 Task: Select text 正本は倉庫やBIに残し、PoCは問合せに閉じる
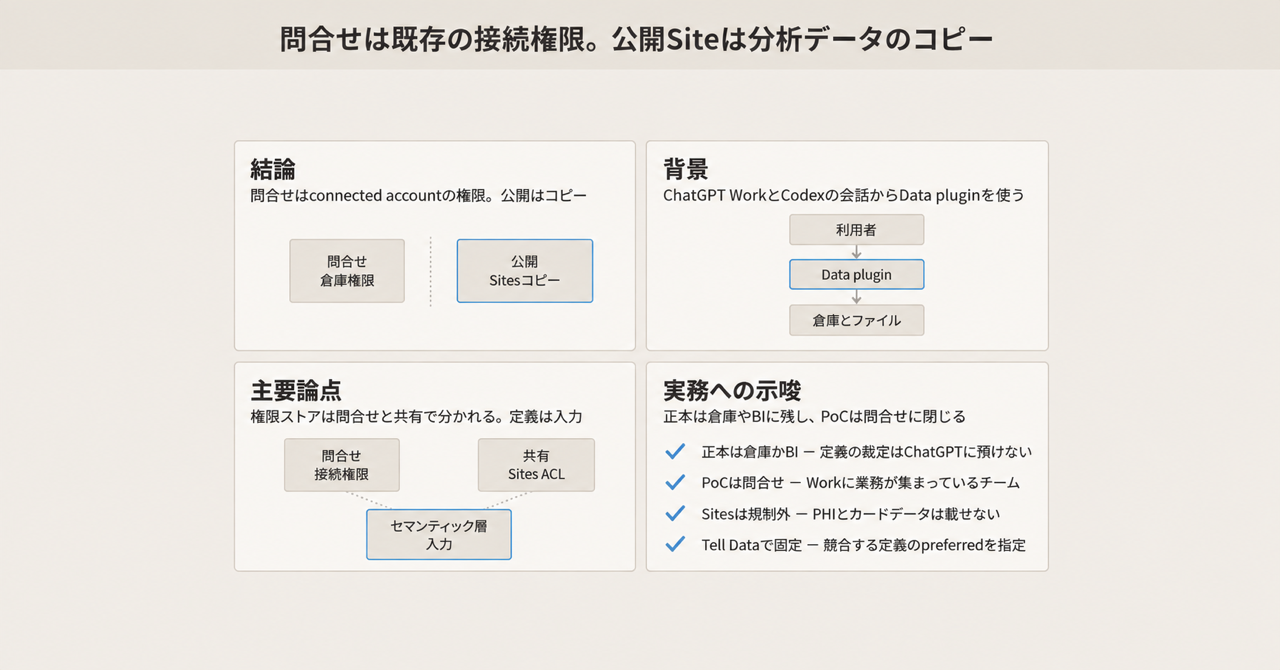814,416
